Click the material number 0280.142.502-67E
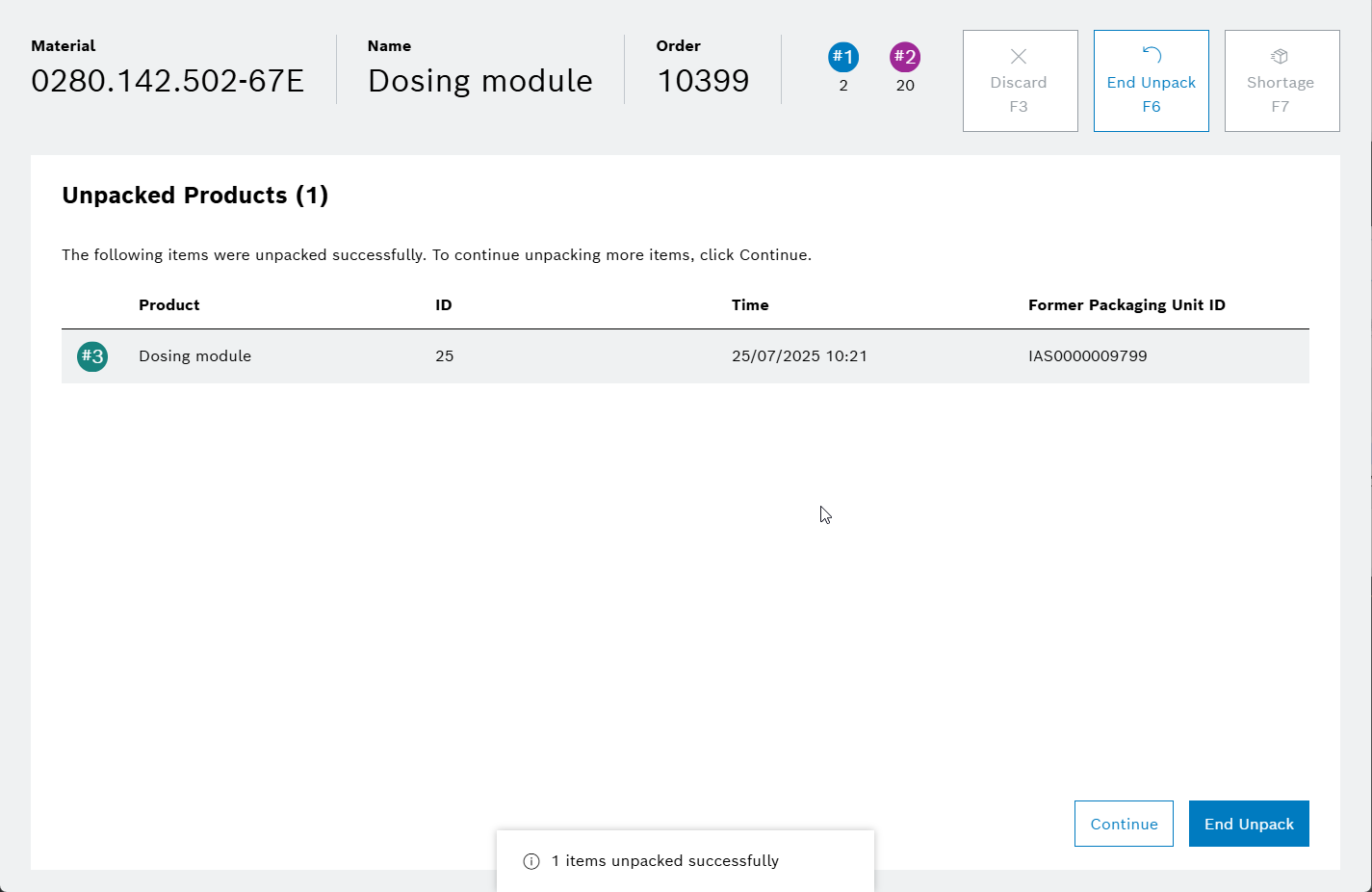Viewport: 1372px width, 892px height. pyautogui.click(x=168, y=81)
